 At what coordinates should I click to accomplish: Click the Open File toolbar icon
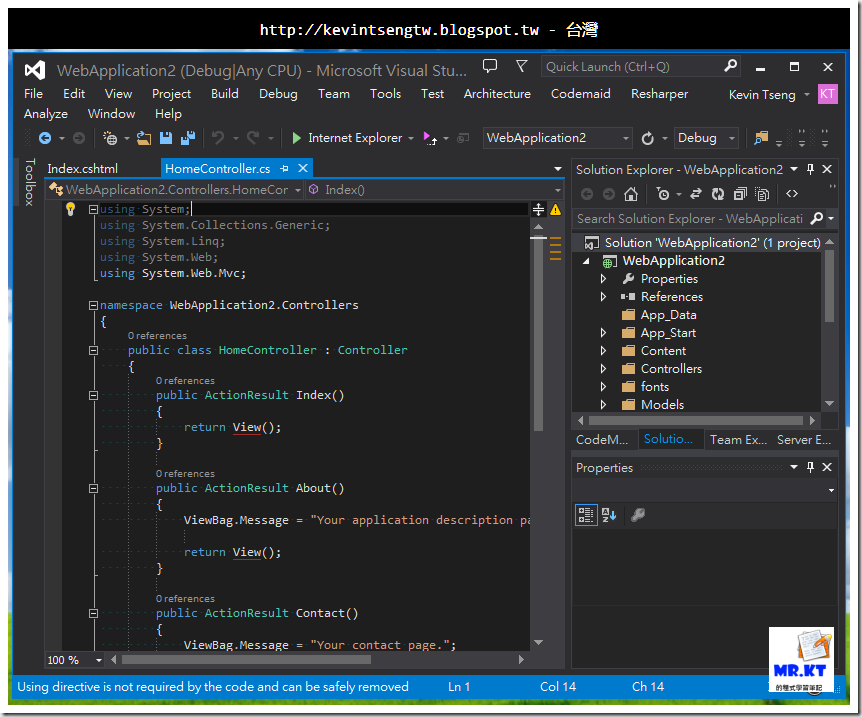144,138
